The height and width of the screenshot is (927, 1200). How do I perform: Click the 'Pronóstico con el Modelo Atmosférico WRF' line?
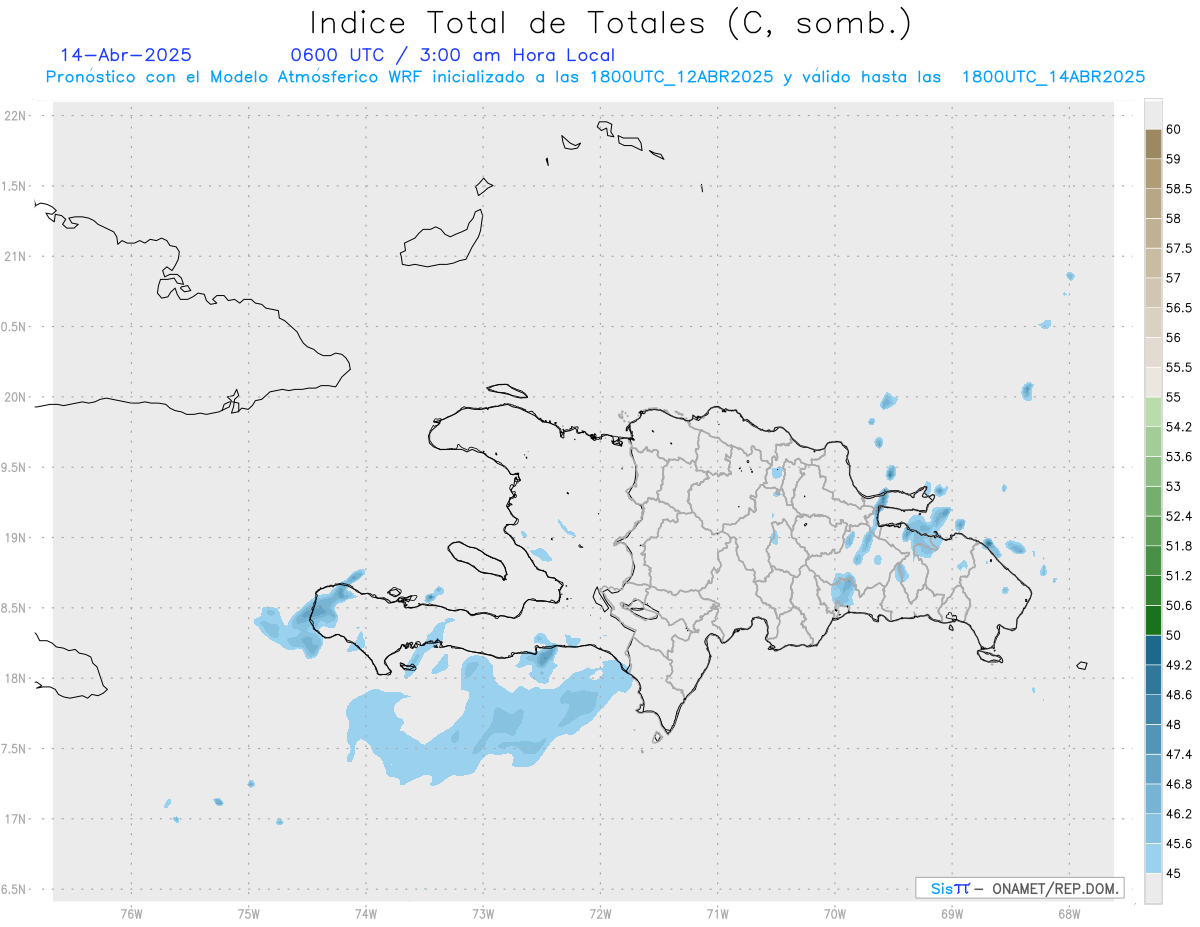click(x=595, y=77)
